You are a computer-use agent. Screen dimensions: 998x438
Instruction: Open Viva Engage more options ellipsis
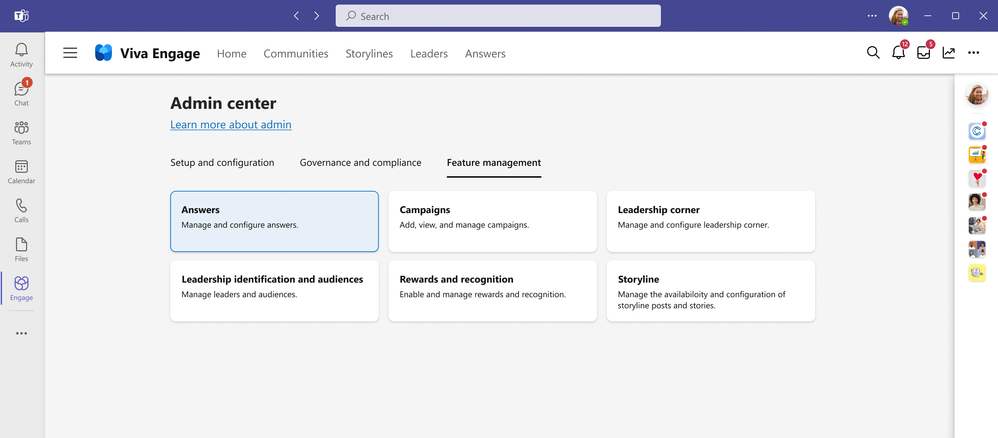point(973,53)
